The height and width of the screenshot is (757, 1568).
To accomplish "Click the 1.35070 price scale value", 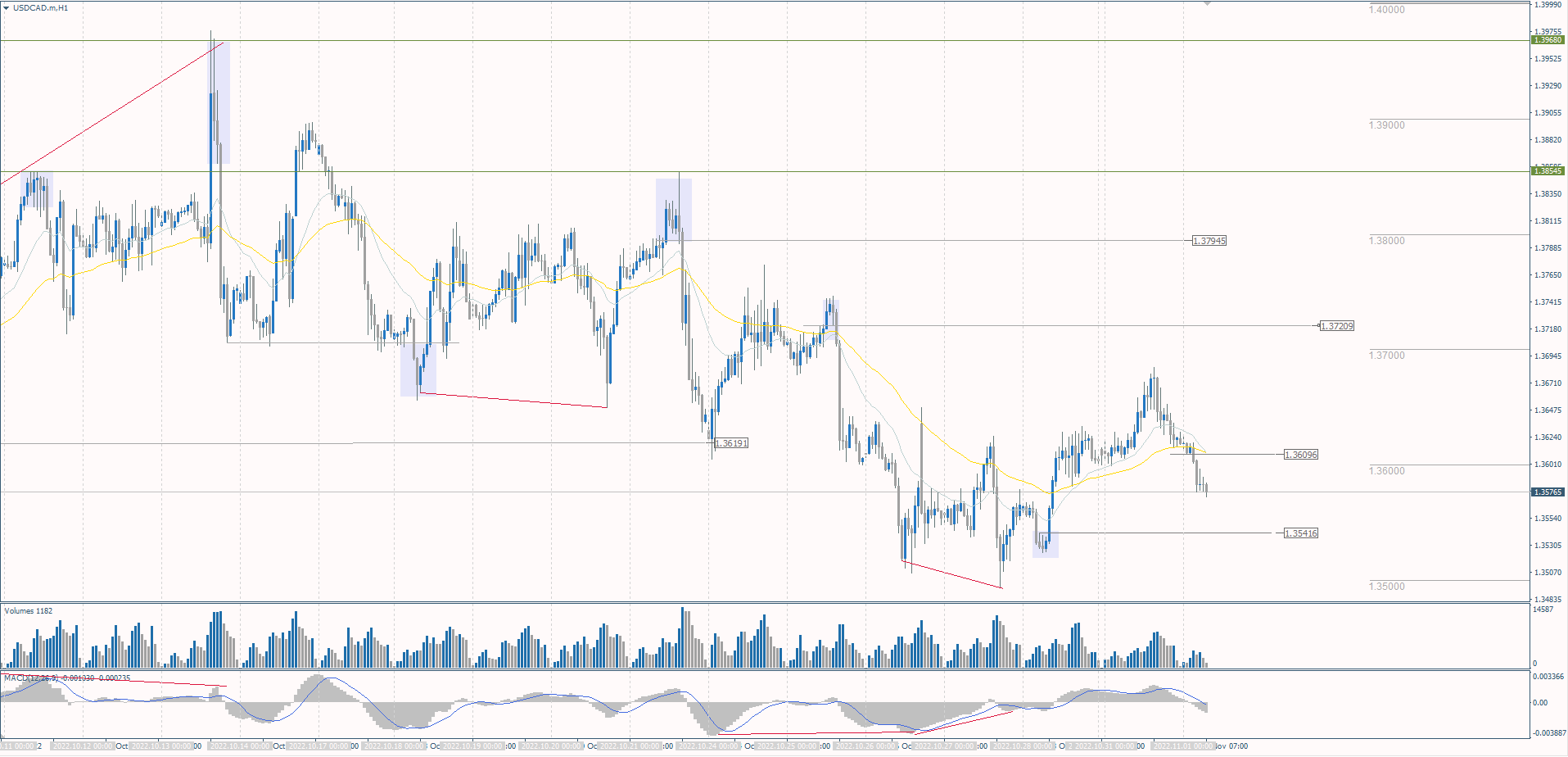I will coord(1548,573).
